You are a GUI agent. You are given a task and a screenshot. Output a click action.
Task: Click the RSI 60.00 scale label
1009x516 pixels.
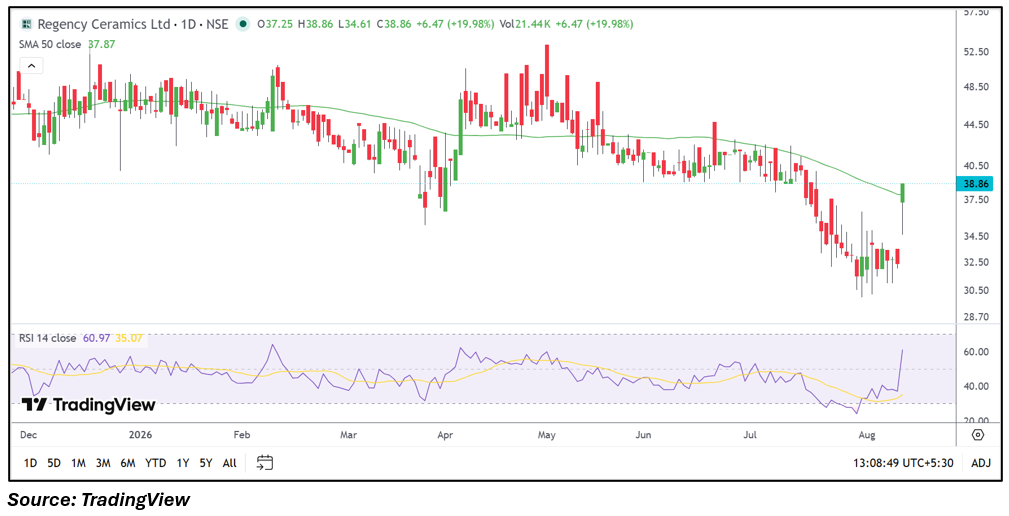pyautogui.click(x=977, y=352)
